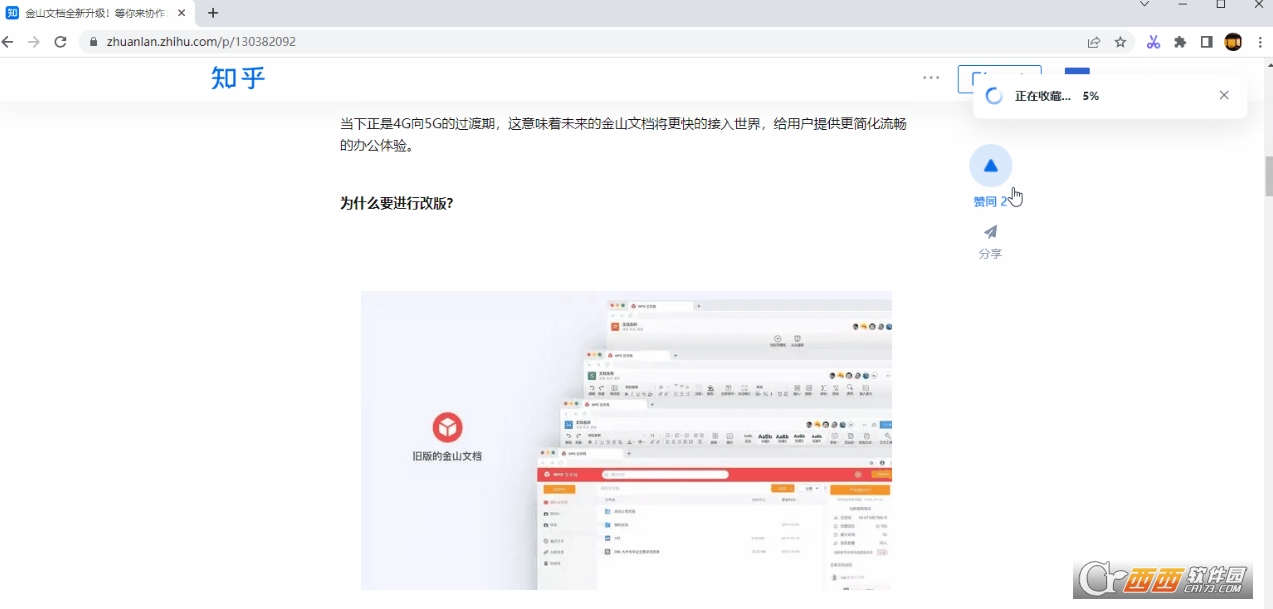Click the 正在收藏 progress spinner

click(x=994, y=96)
